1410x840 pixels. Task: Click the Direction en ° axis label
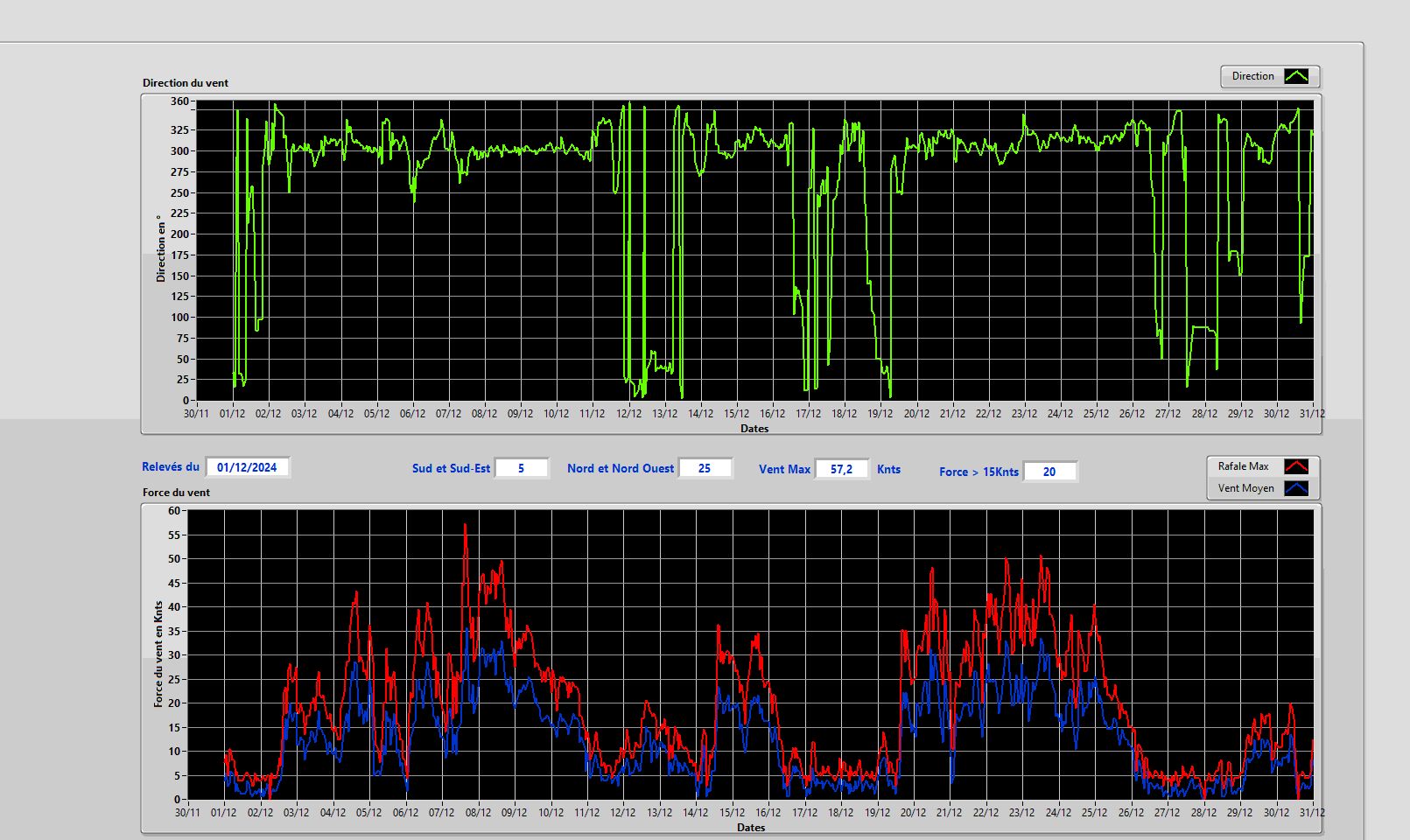[x=160, y=248]
